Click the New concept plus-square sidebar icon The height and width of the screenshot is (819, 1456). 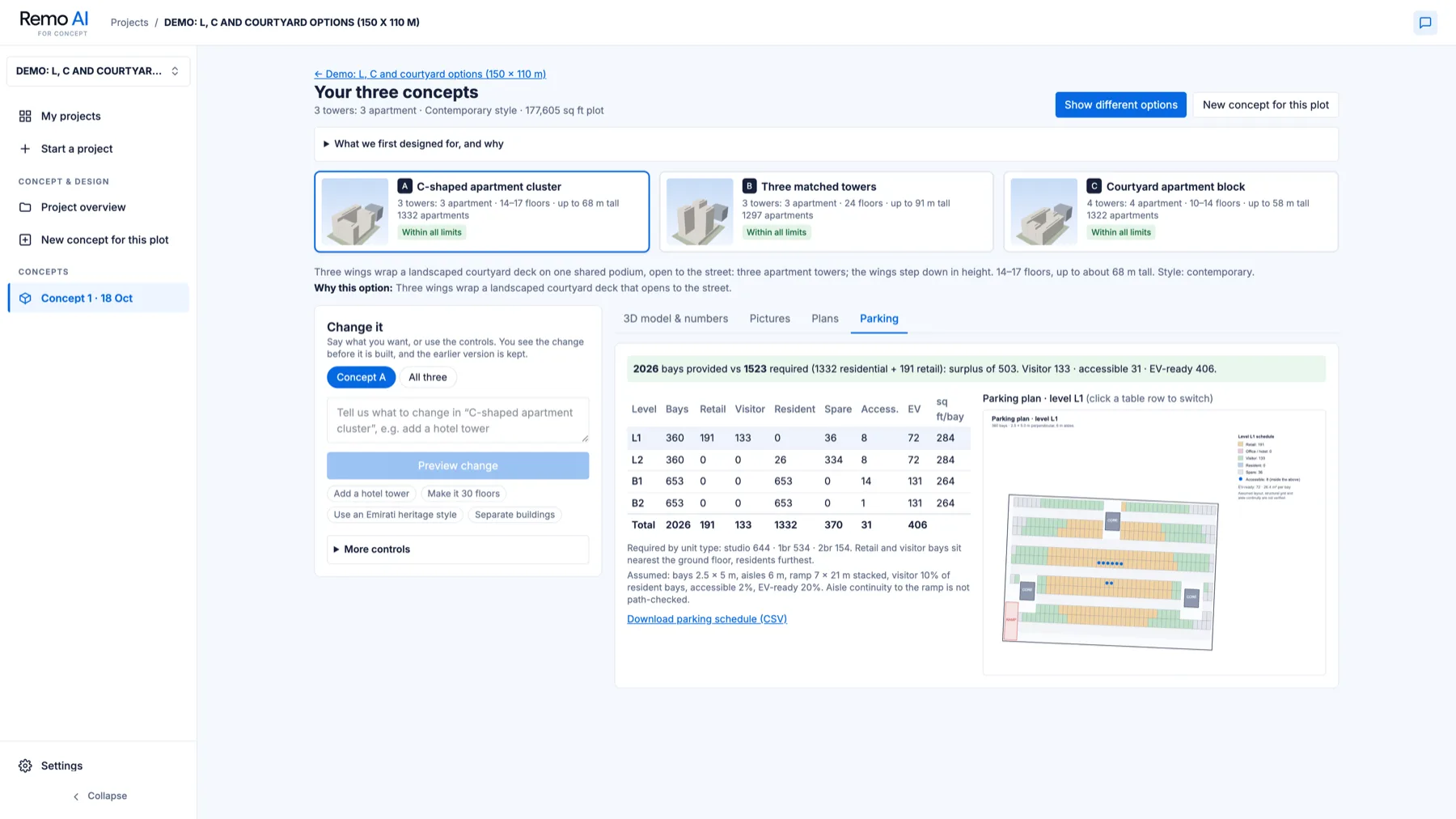pos(25,240)
